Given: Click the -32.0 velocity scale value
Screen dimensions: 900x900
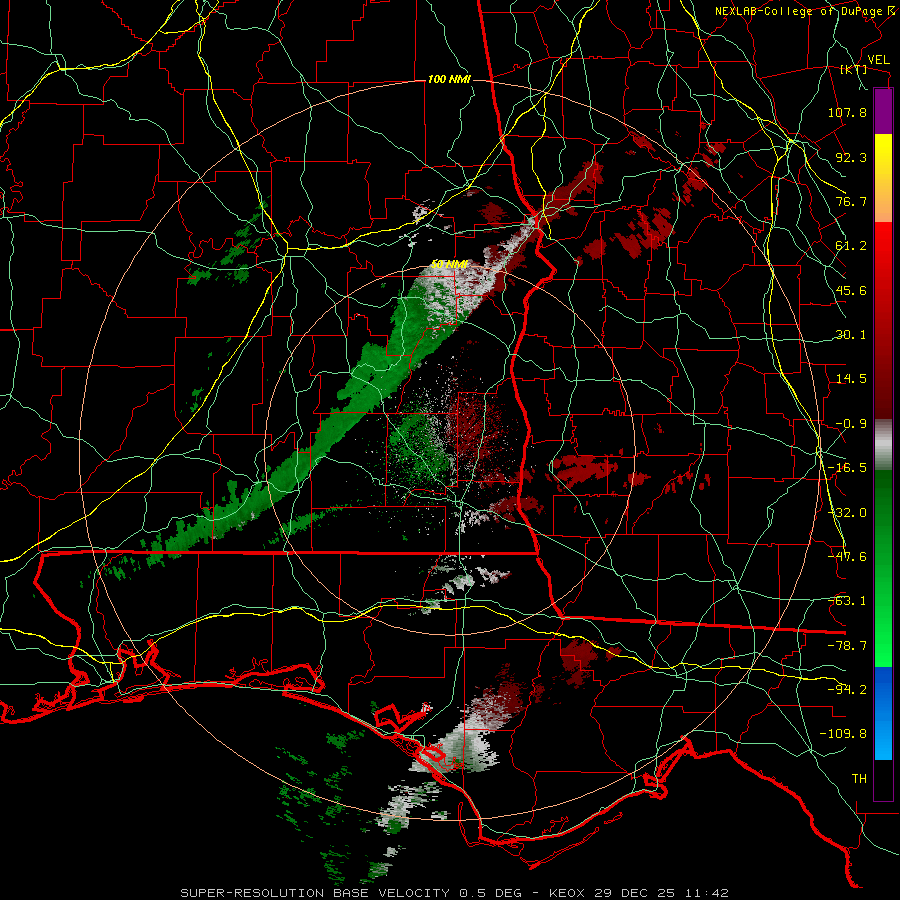Looking at the screenshot, I should point(847,513).
